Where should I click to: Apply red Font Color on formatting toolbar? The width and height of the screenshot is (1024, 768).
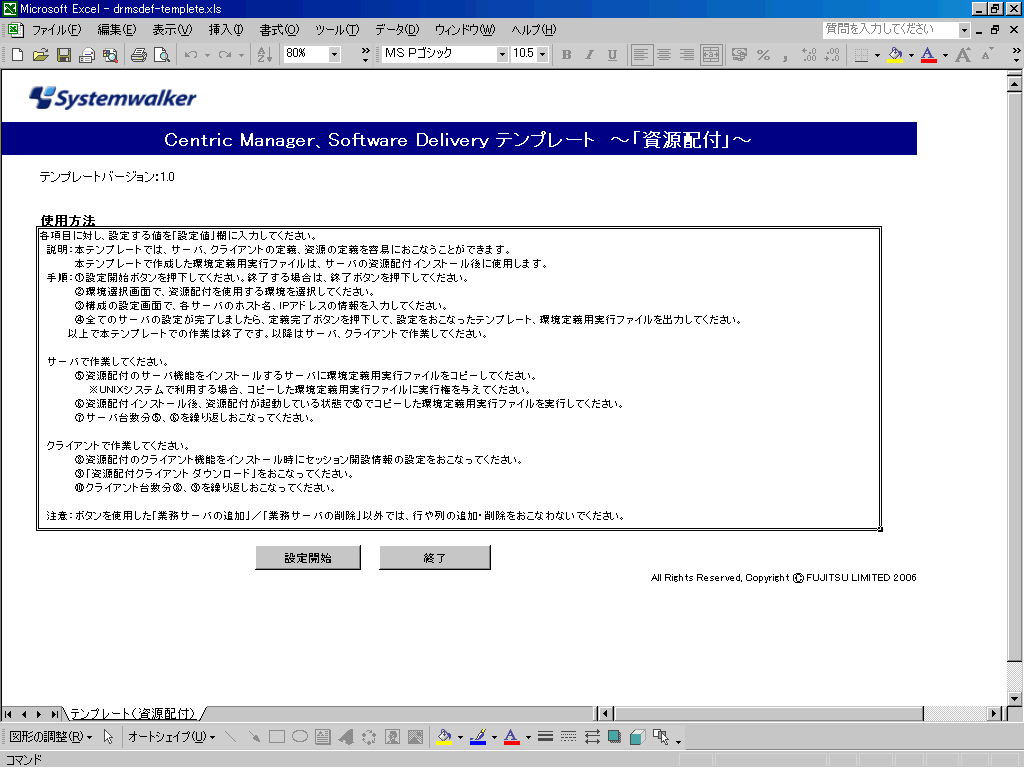click(929, 55)
